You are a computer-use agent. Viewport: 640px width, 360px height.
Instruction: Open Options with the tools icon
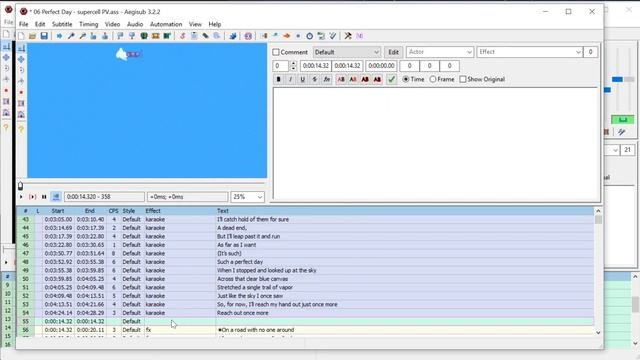click(348, 36)
